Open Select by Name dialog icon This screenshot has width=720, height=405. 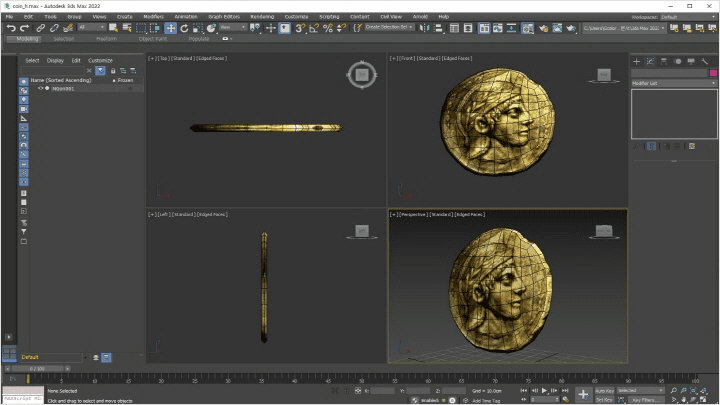pos(127,28)
